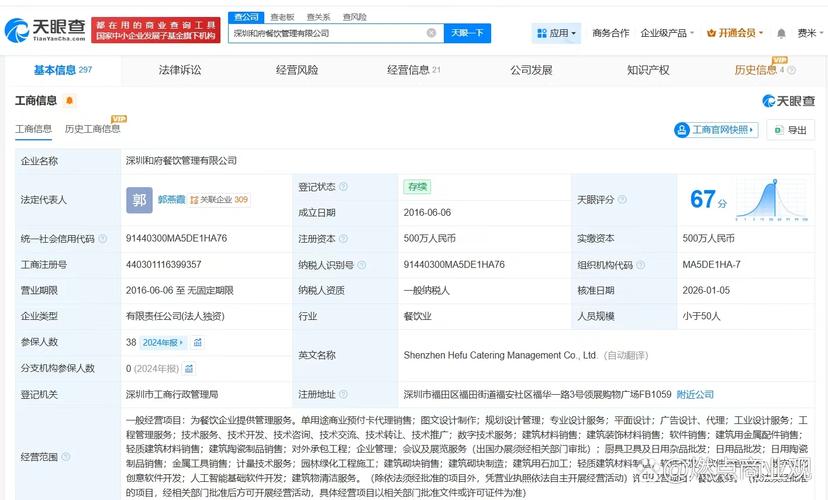
Task: Open help icon next to 注册资本
Action: 343,239
